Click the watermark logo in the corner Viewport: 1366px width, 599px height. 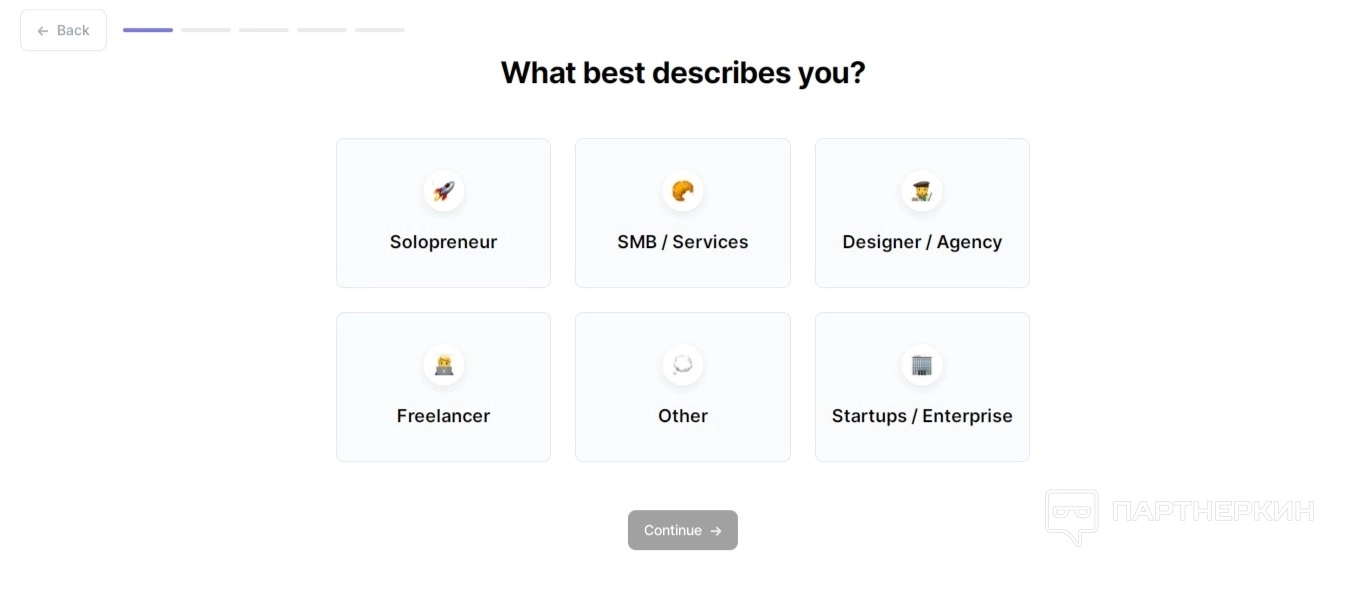click(x=1071, y=516)
